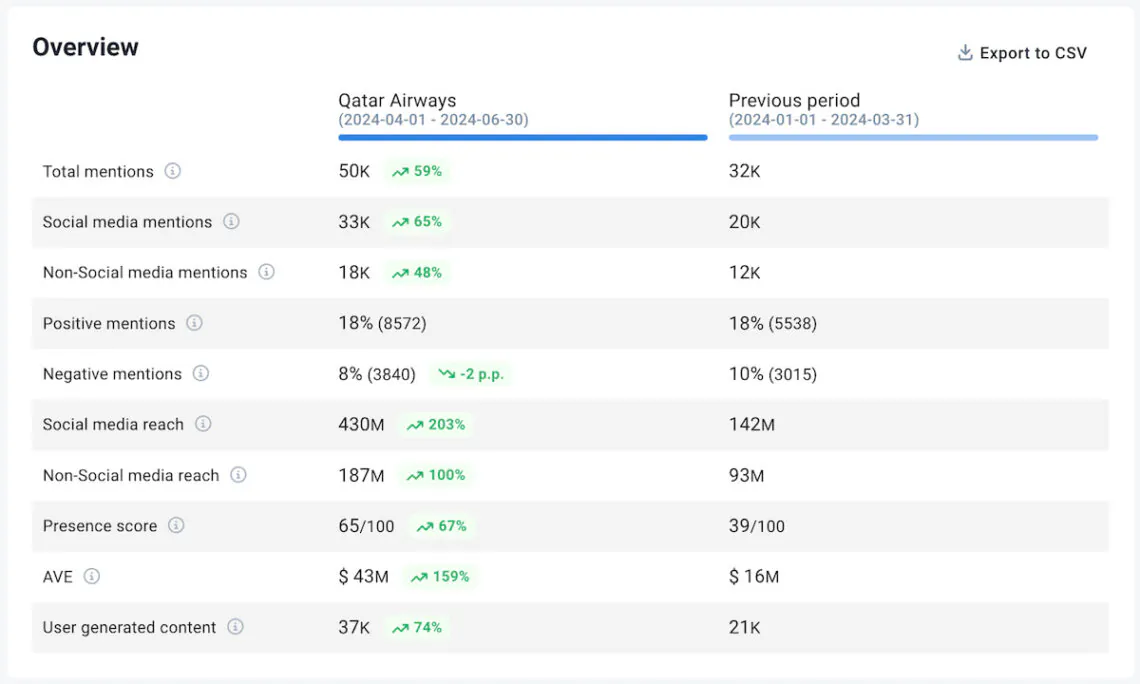Click info icon beside Social media mentions
The height and width of the screenshot is (684, 1140).
pos(231,221)
